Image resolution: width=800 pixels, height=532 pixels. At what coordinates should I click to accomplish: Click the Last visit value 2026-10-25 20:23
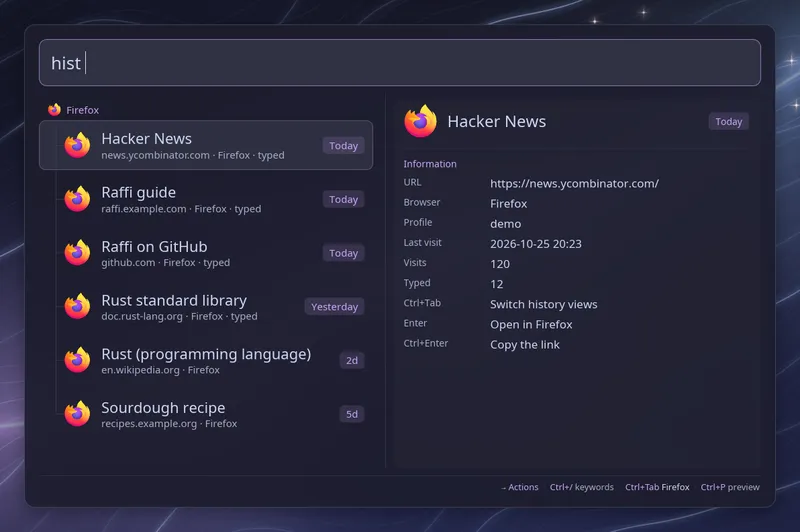(536, 244)
